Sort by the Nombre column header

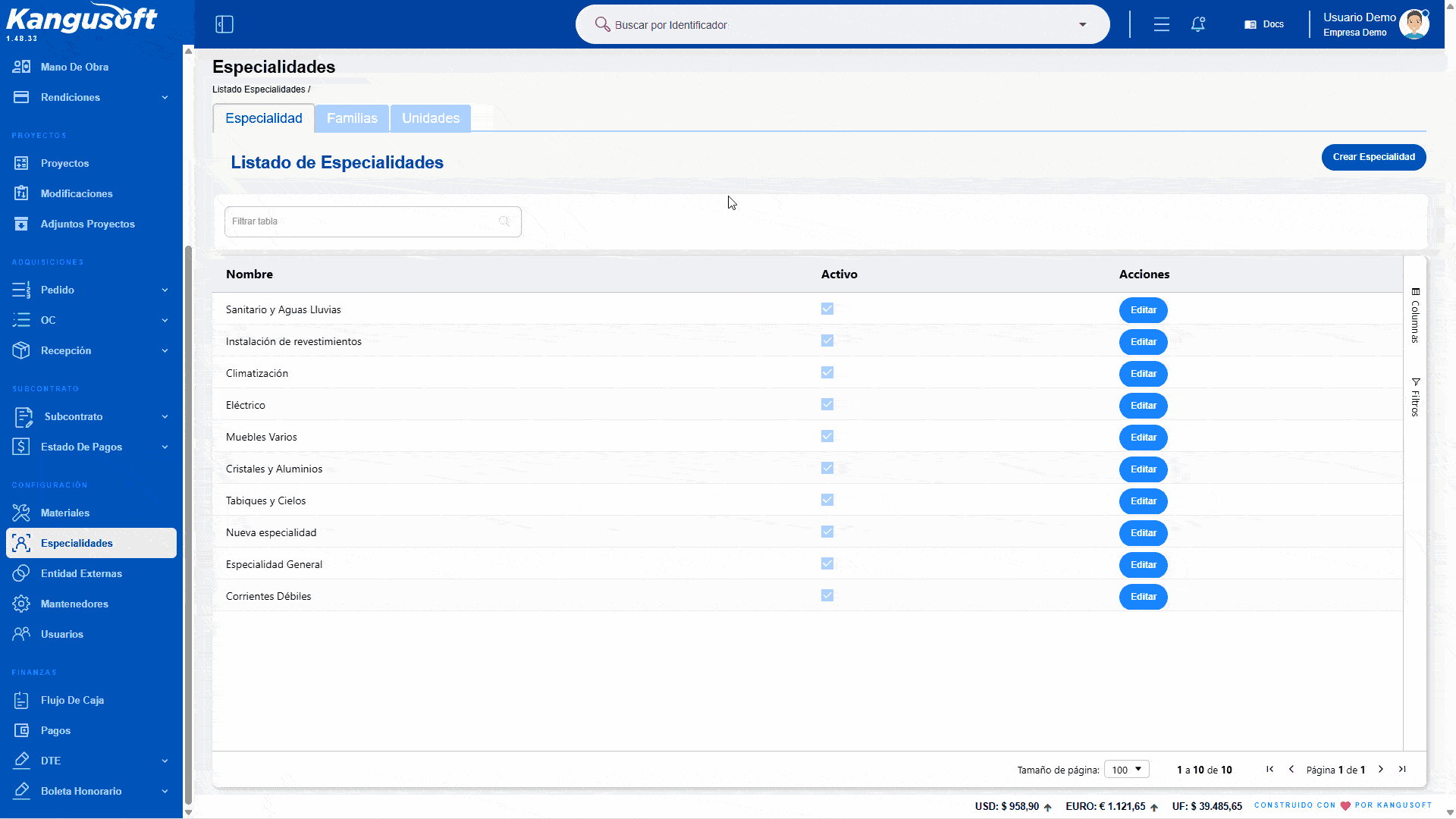249,275
